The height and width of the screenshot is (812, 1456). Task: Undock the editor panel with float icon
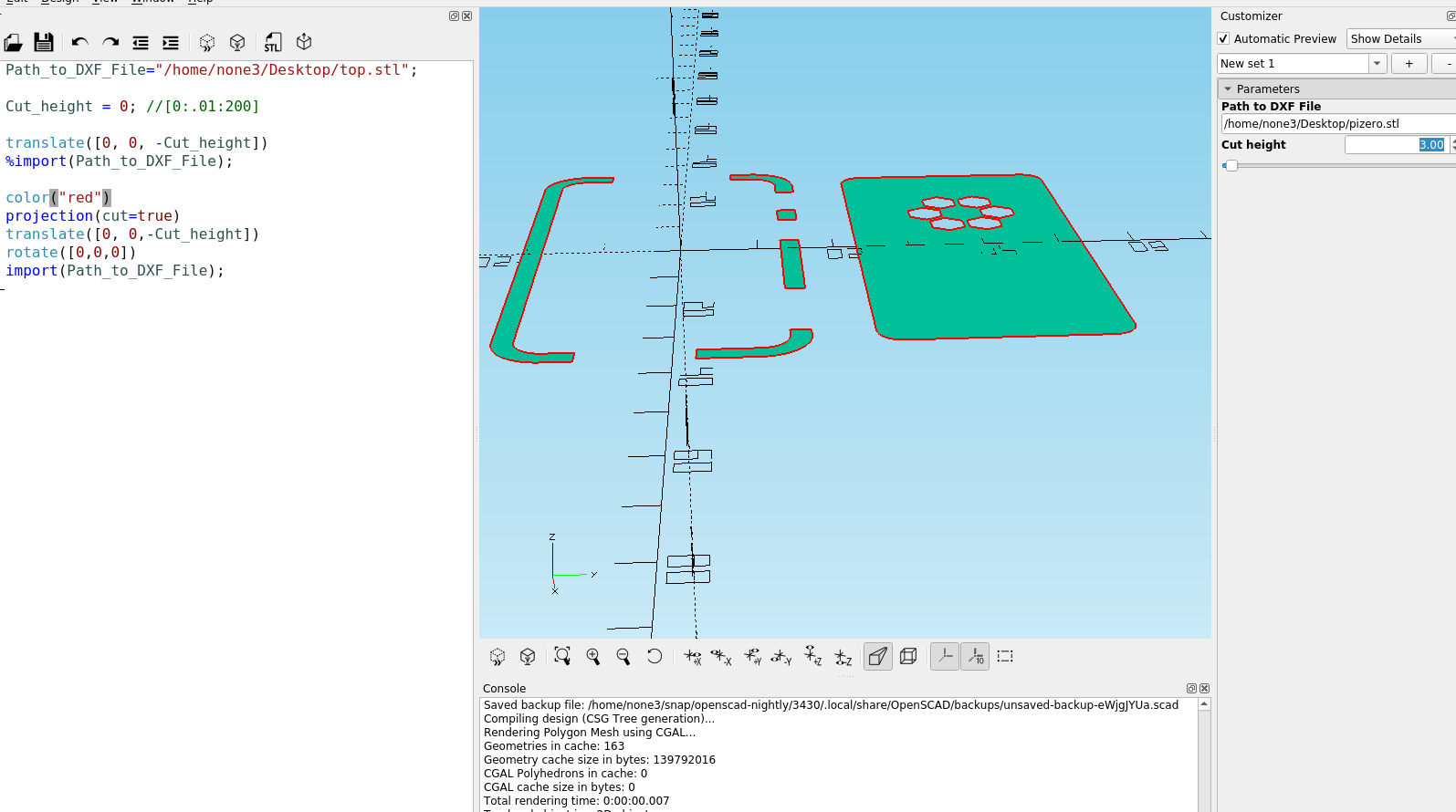click(x=454, y=16)
